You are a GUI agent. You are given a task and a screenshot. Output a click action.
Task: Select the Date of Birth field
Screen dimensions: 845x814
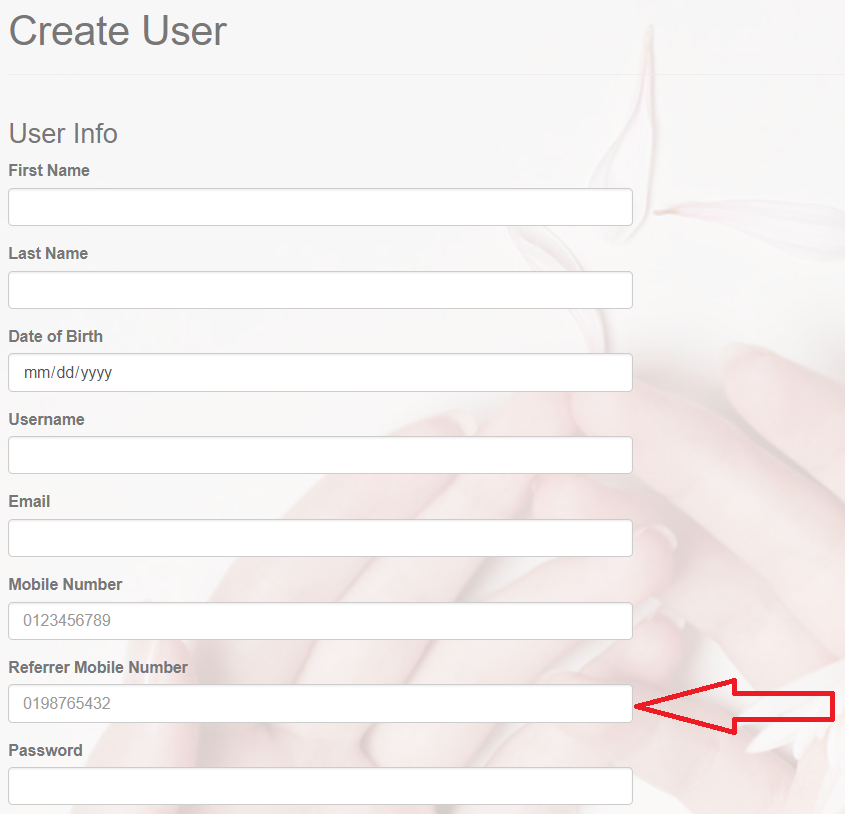pyautogui.click(x=320, y=372)
